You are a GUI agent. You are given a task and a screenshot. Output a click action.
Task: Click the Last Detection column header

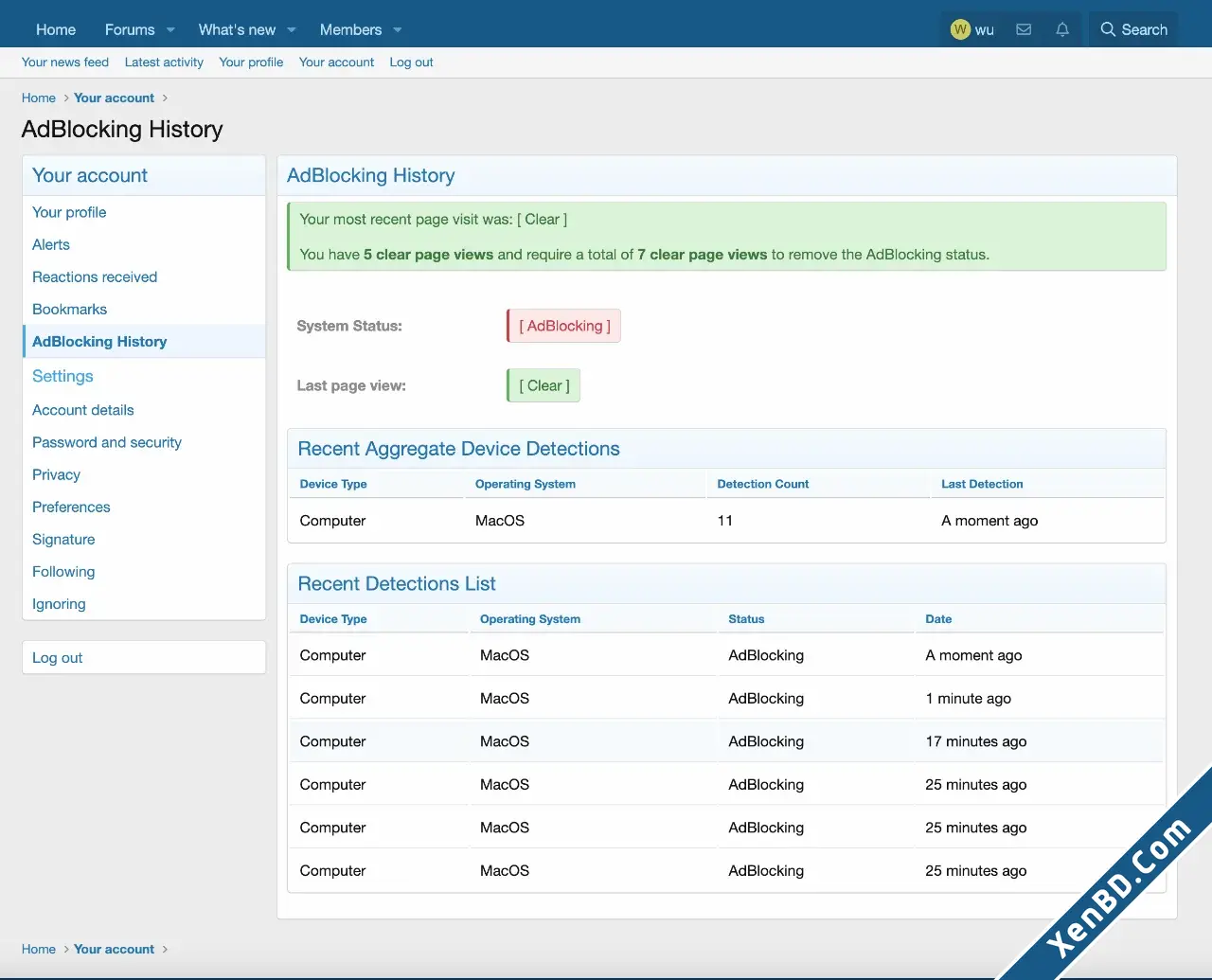[982, 484]
